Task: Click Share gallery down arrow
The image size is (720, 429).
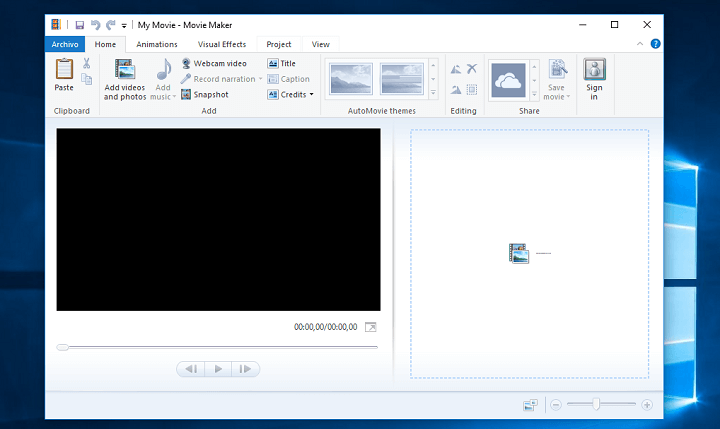Action: click(534, 80)
